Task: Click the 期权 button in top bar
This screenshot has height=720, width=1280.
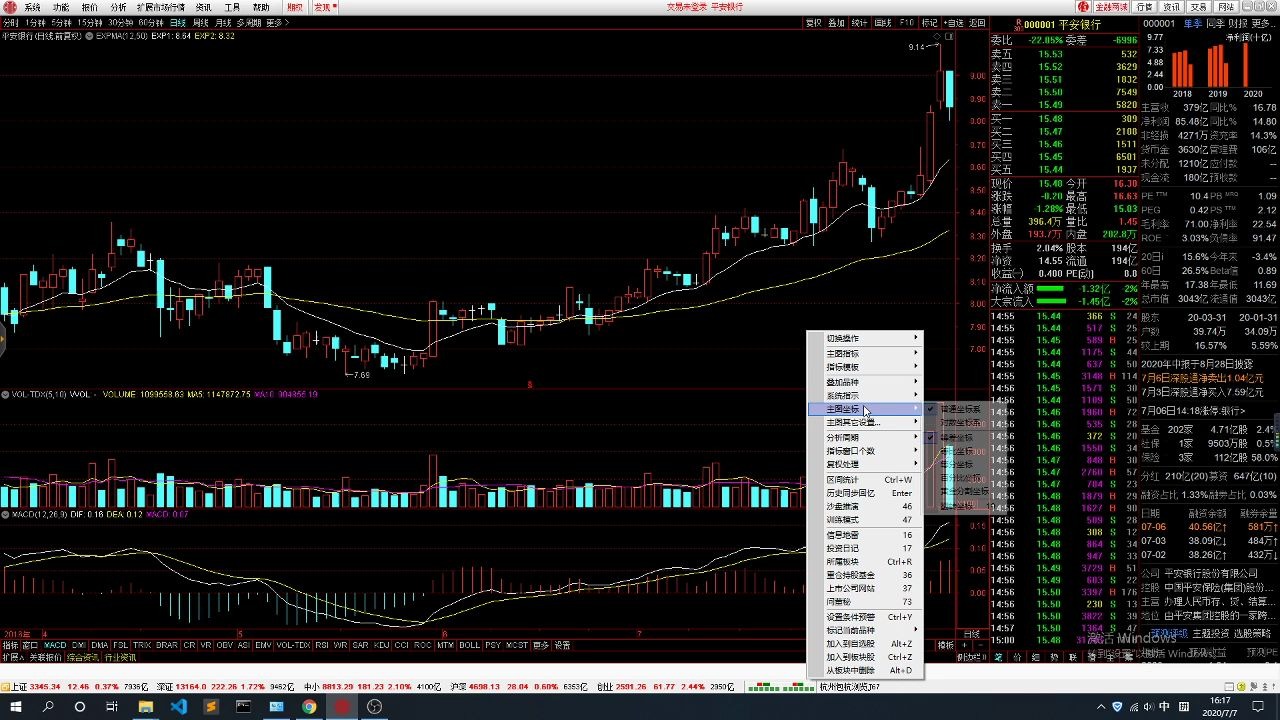Action: coord(295,7)
